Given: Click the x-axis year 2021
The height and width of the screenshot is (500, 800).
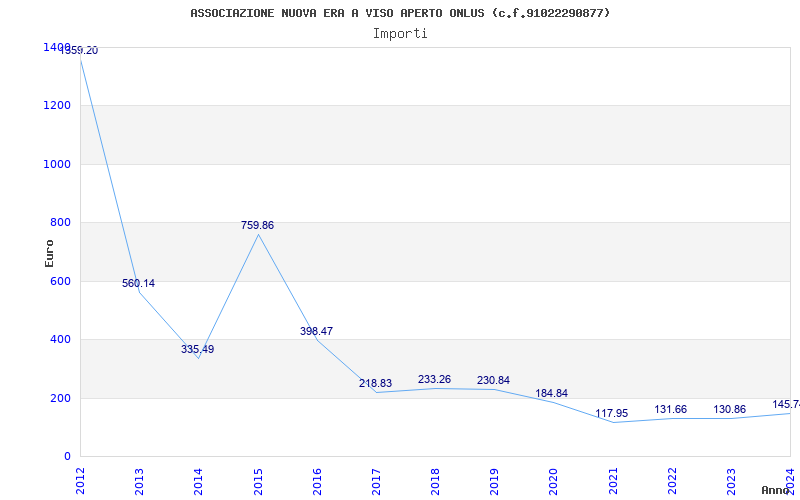Looking at the screenshot, I should tap(613, 482).
